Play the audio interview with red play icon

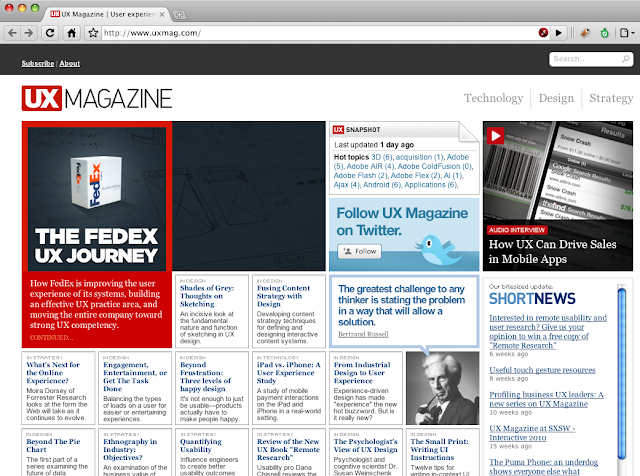[496, 136]
